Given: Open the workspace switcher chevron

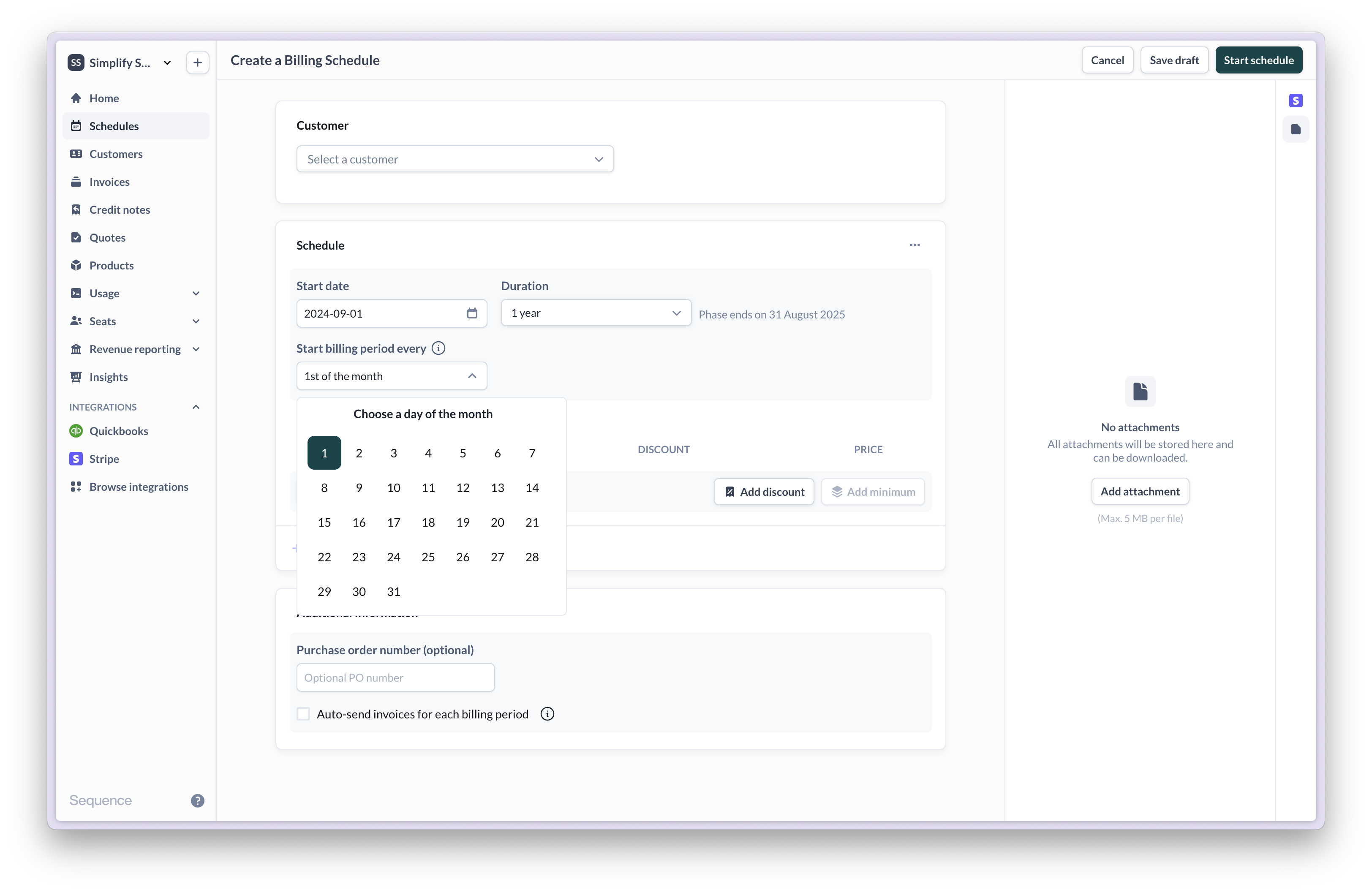Looking at the screenshot, I should click(167, 62).
